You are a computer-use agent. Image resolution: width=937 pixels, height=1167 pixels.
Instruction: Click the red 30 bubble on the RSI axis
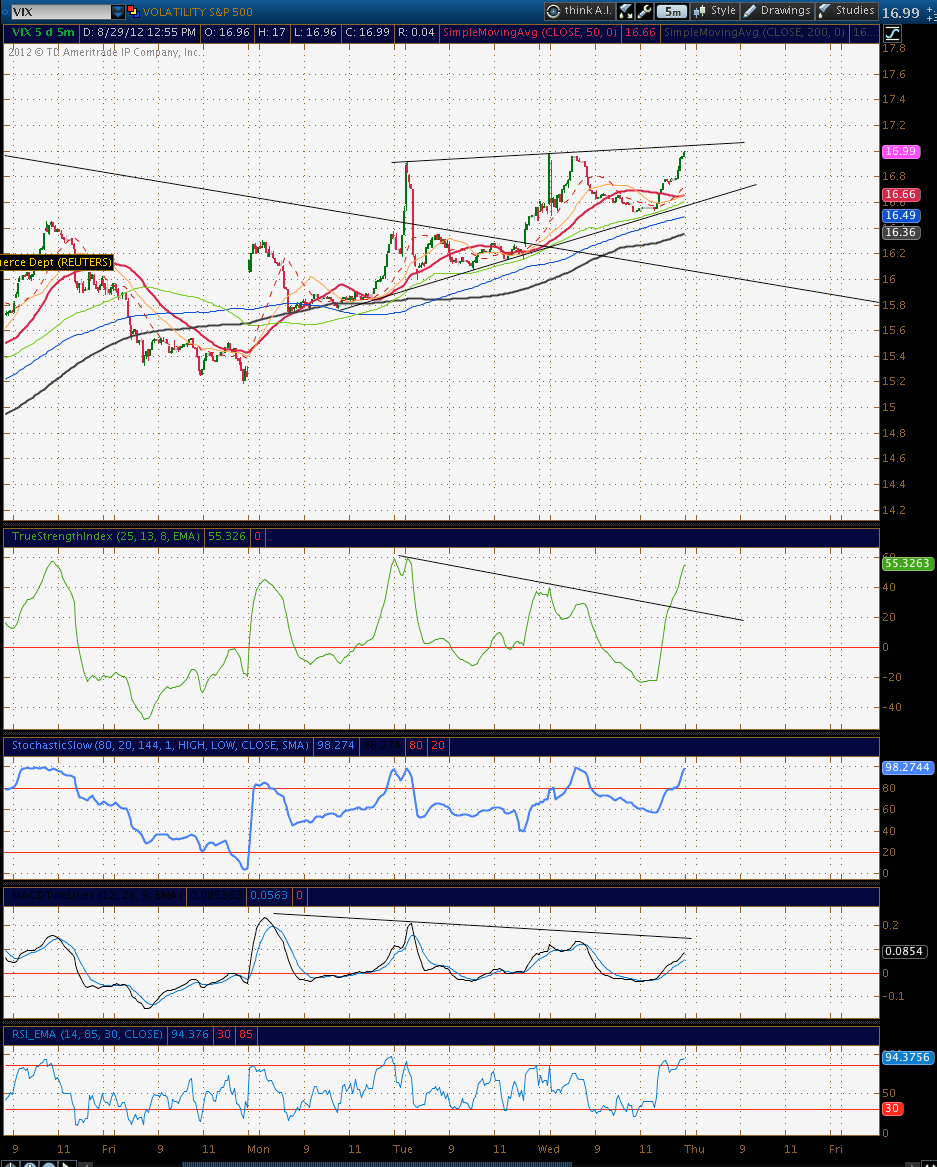point(892,1109)
